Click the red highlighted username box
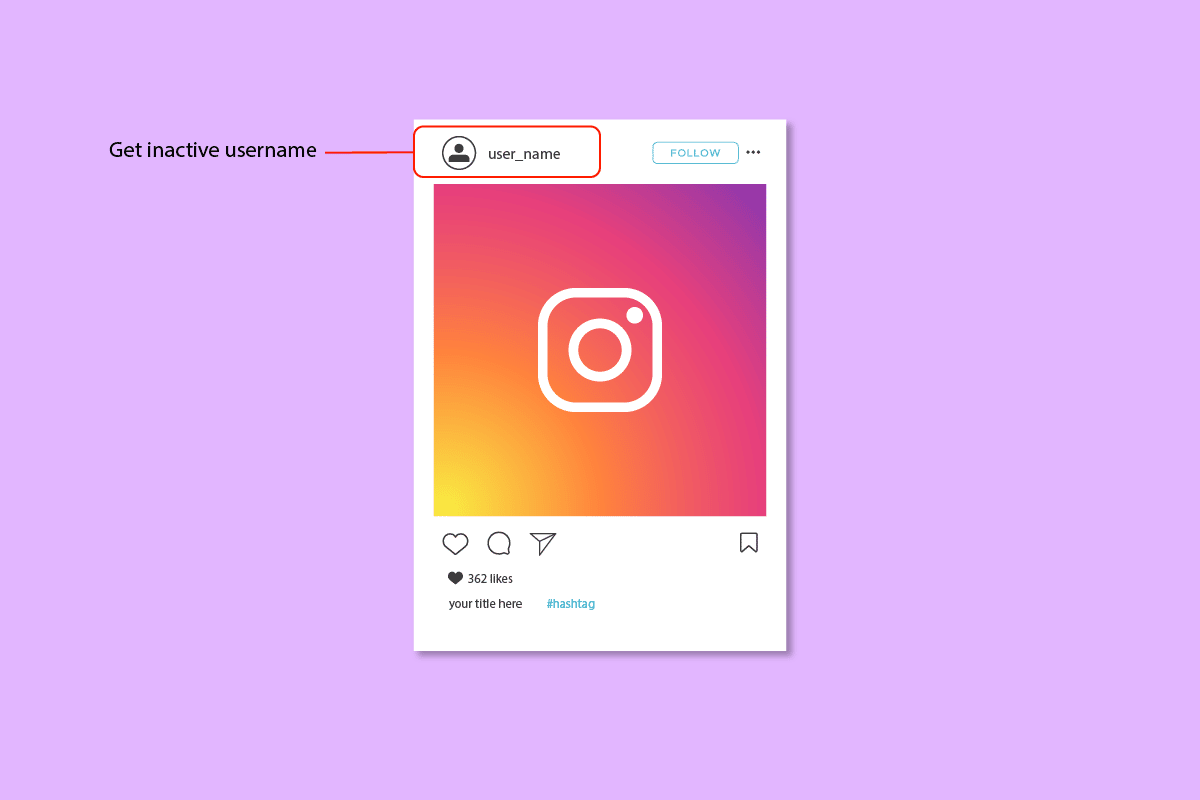 (507, 152)
